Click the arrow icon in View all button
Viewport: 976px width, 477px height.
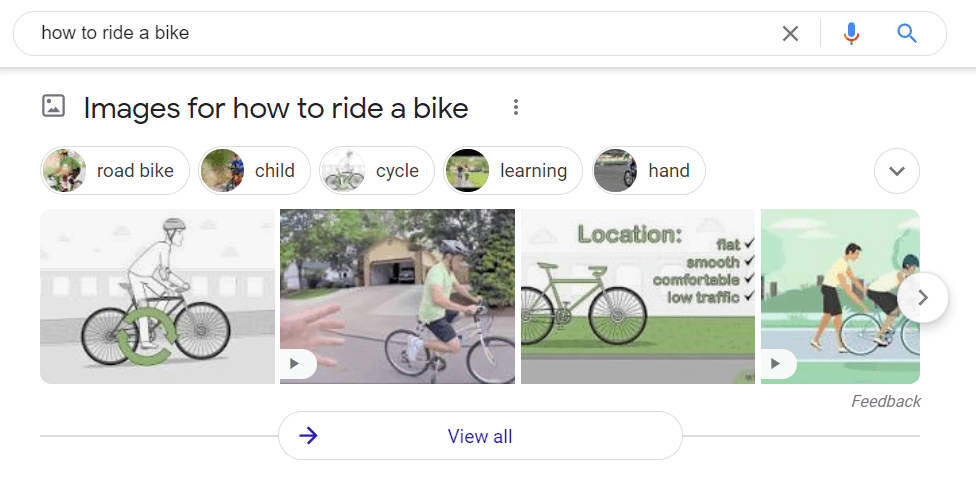308,435
